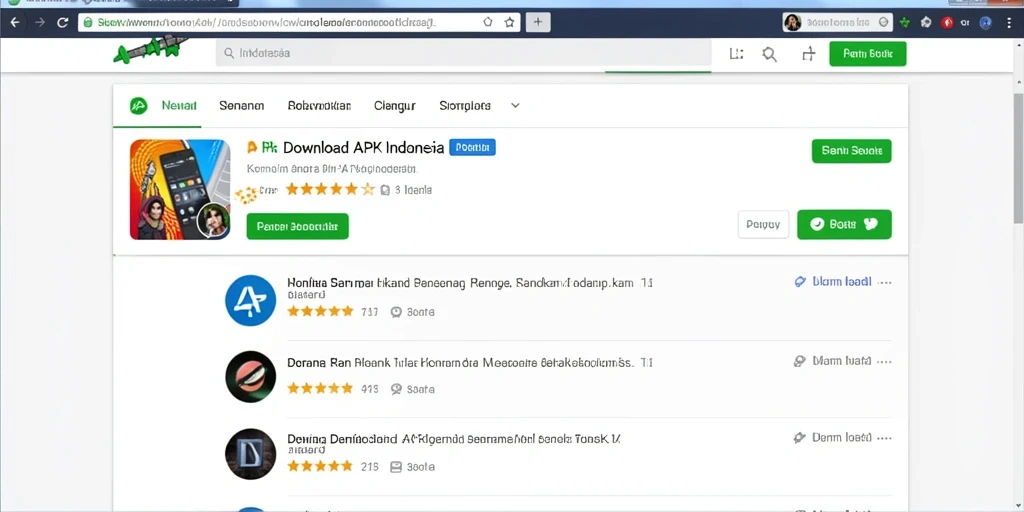This screenshot has height=512, width=1024.
Task: Open the green star extension icon
Action: point(904,22)
